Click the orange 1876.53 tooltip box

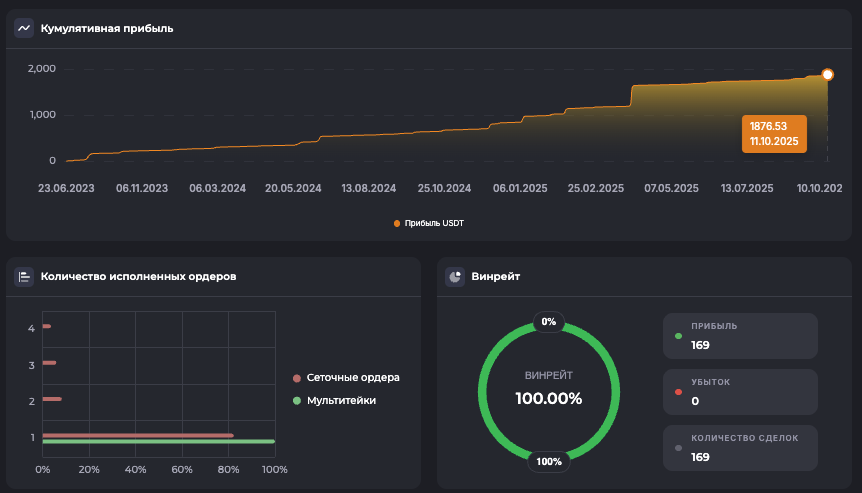(x=773, y=134)
